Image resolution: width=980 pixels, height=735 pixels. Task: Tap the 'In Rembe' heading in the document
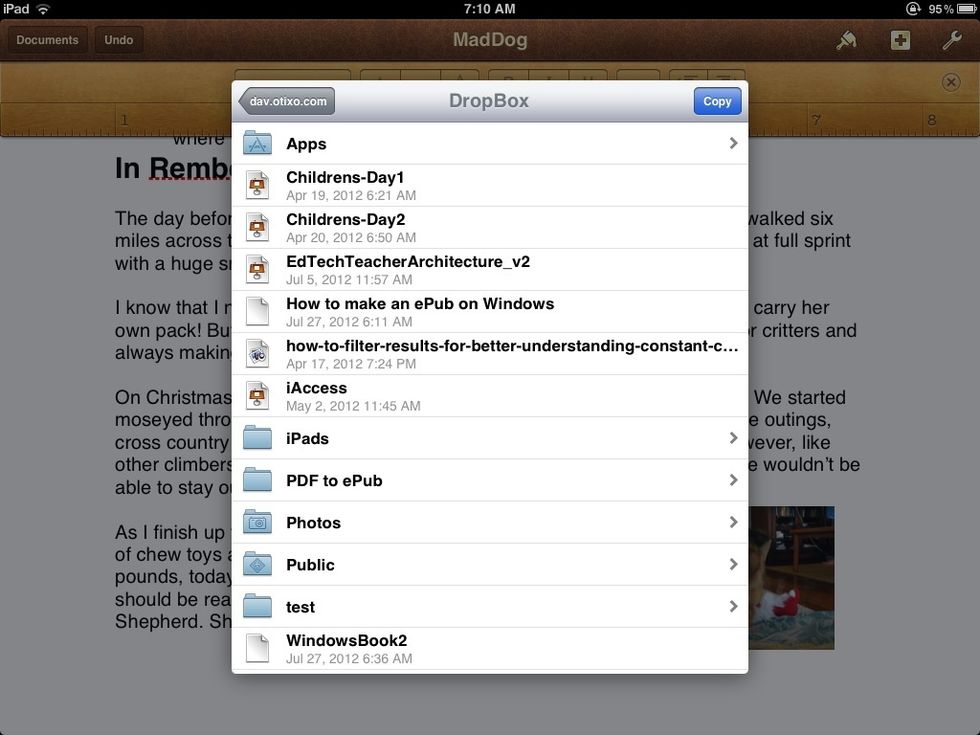173,168
